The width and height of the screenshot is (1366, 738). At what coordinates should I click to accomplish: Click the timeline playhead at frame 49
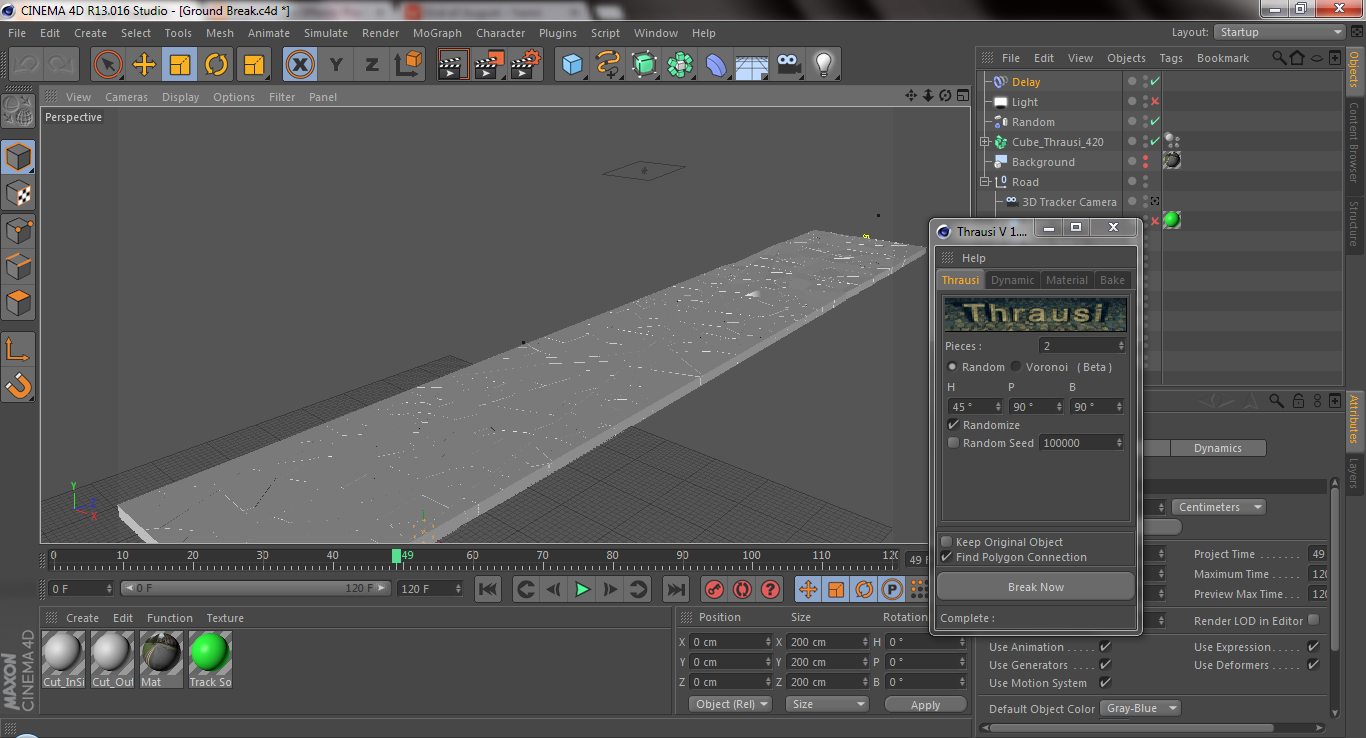tap(396, 556)
